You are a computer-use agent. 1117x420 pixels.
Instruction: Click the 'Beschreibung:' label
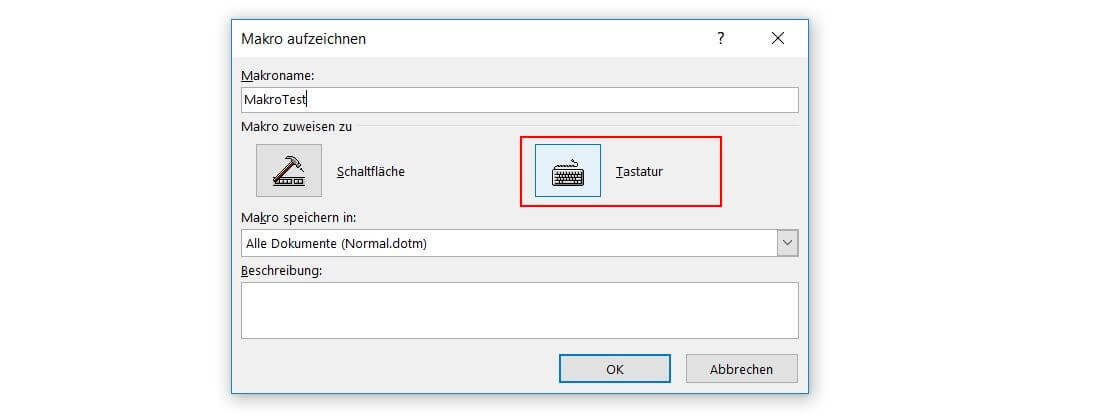coord(282,271)
